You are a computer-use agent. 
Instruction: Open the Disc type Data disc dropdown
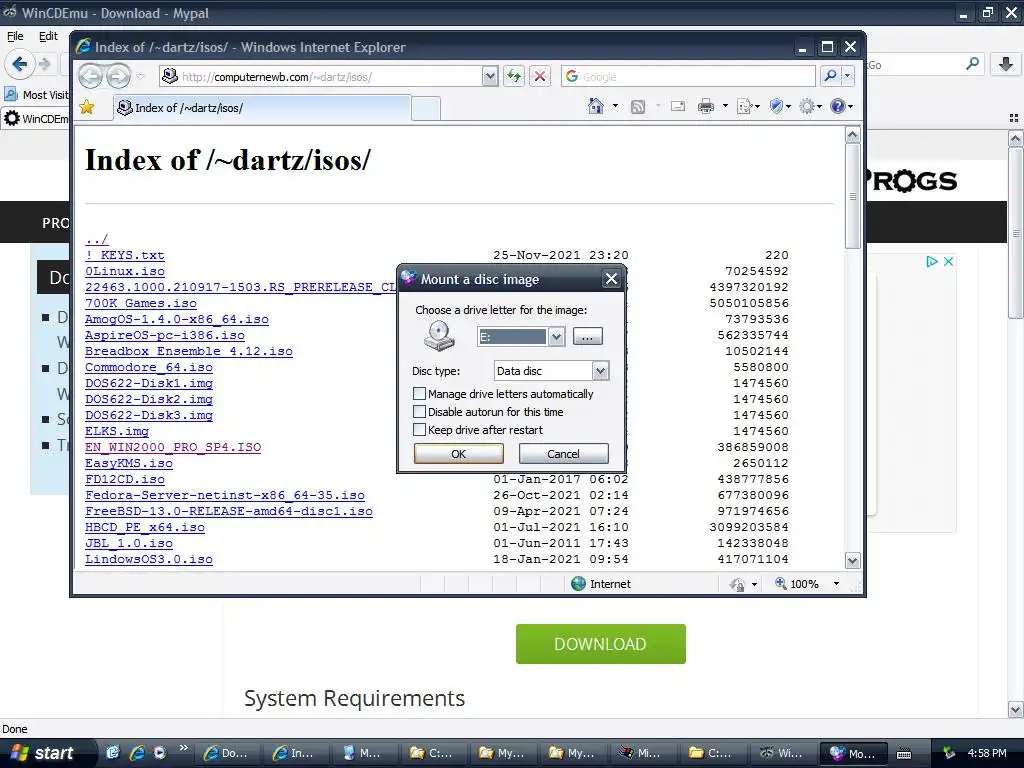pos(600,371)
